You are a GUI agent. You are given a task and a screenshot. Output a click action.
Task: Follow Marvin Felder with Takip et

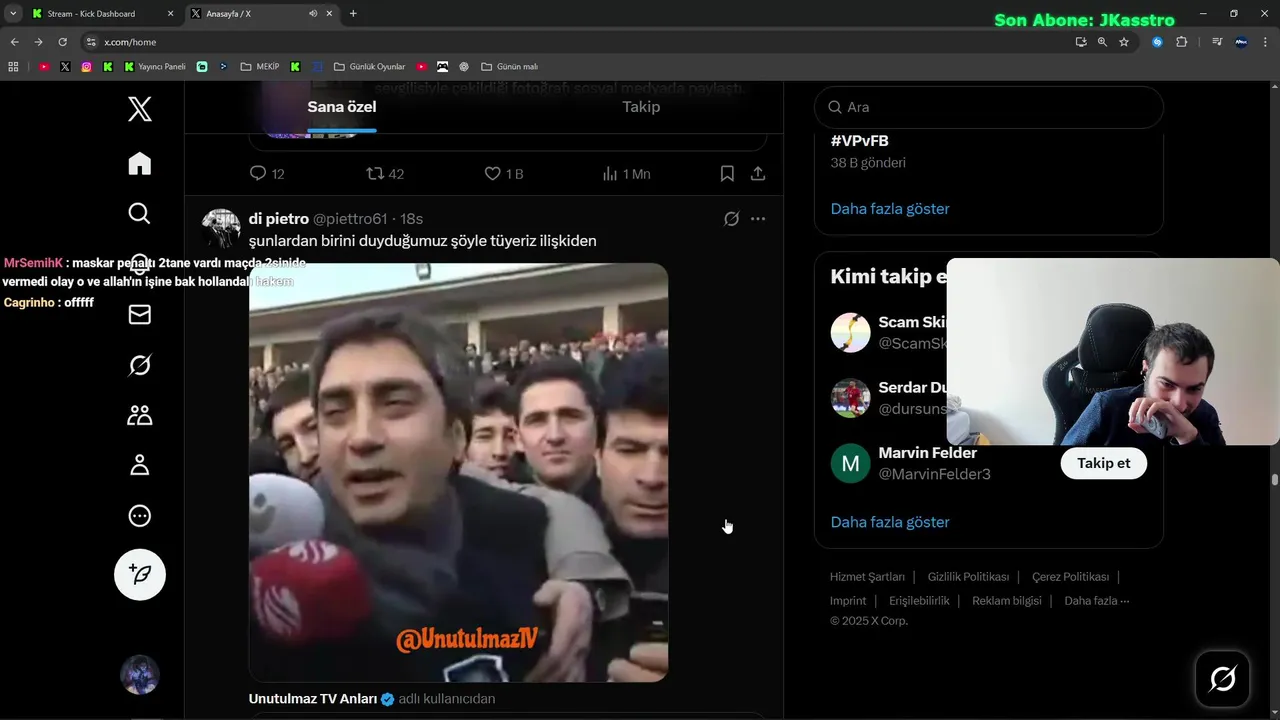(x=1103, y=463)
